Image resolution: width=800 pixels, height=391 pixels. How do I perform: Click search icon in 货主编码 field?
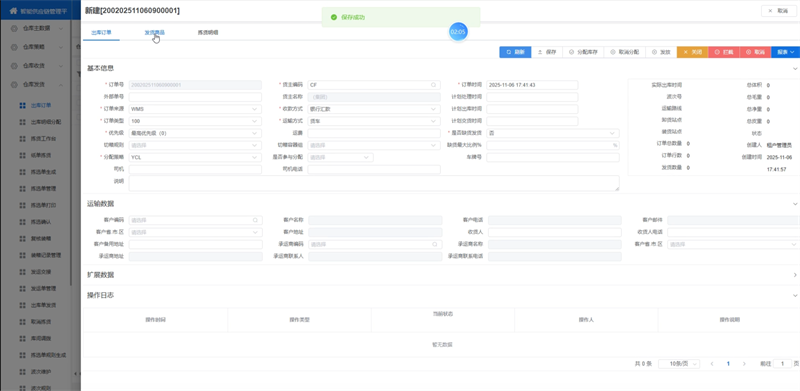coord(434,85)
